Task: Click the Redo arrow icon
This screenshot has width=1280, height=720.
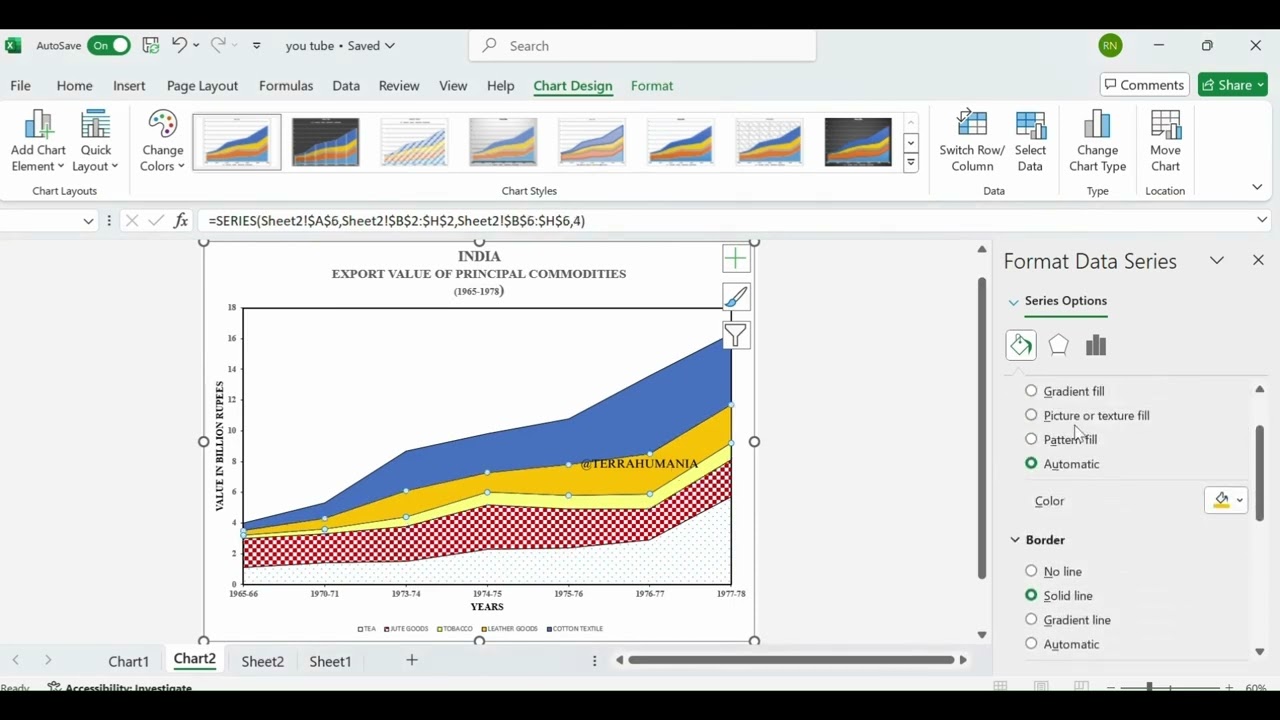Action: click(218, 45)
